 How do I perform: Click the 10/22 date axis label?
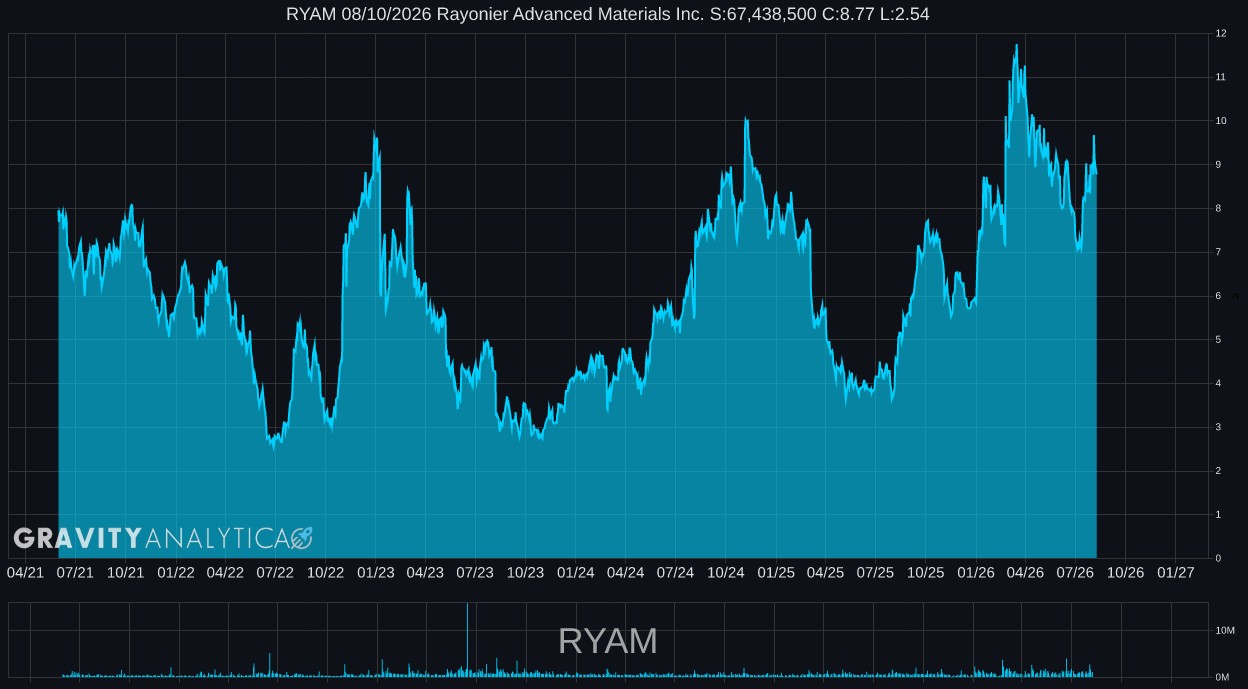(325, 573)
